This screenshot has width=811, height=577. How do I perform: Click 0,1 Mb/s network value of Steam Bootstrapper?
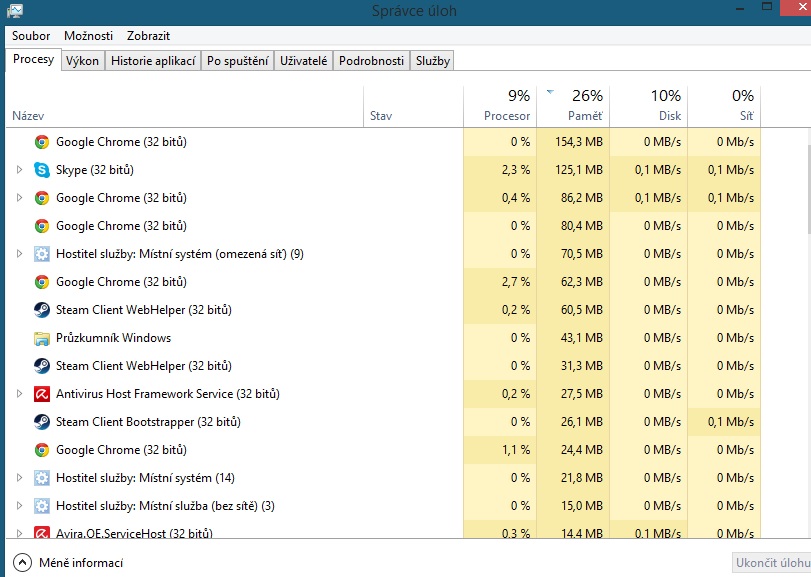[x=731, y=422]
